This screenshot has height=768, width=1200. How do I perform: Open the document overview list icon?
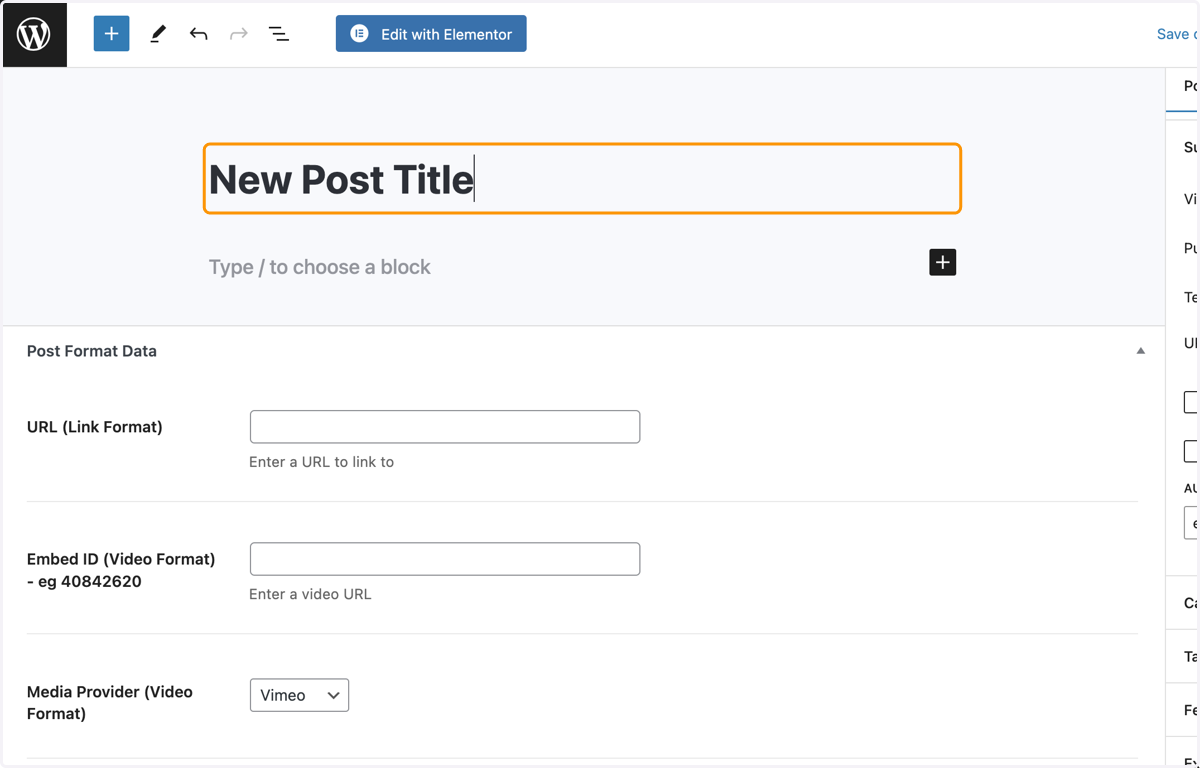pos(279,34)
